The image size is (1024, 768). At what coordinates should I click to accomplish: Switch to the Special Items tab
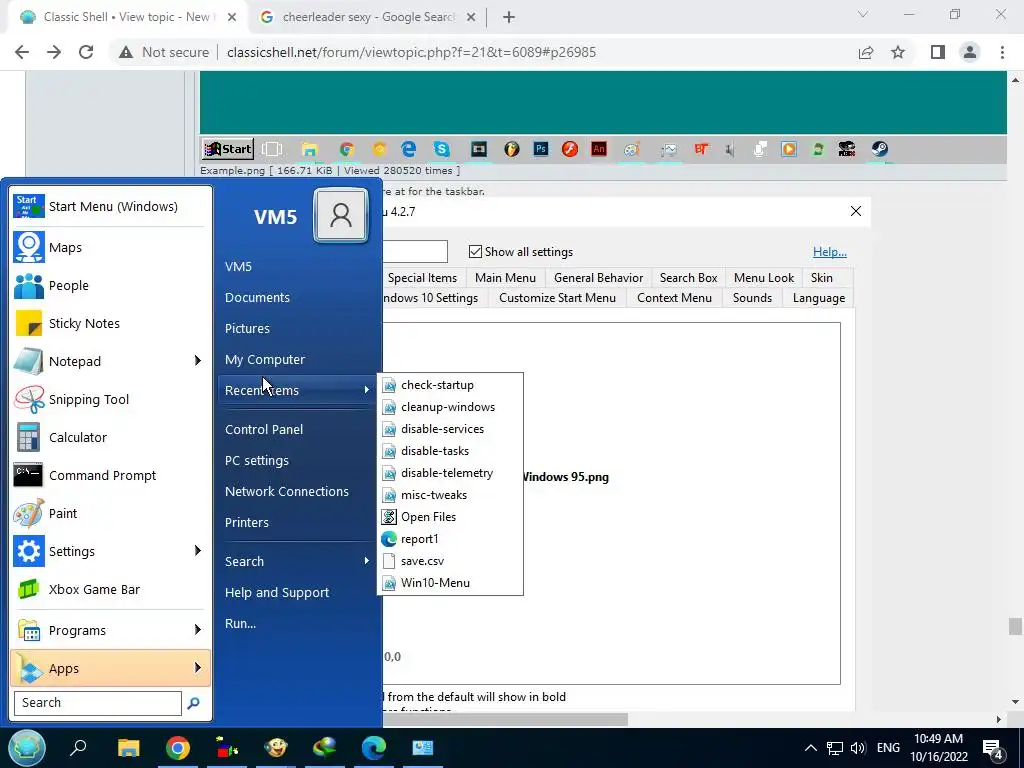(x=423, y=278)
